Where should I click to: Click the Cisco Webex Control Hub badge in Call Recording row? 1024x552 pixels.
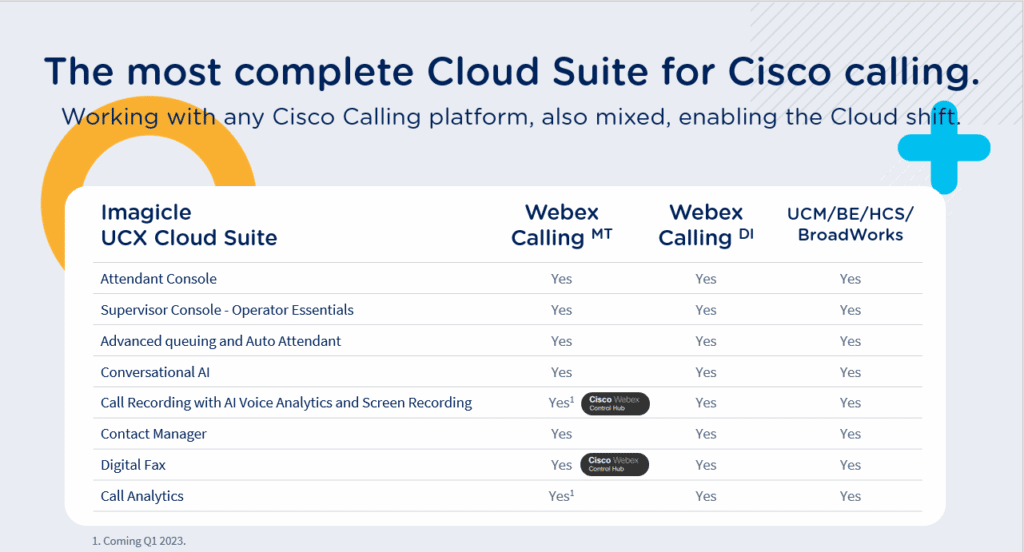point(614,403)
